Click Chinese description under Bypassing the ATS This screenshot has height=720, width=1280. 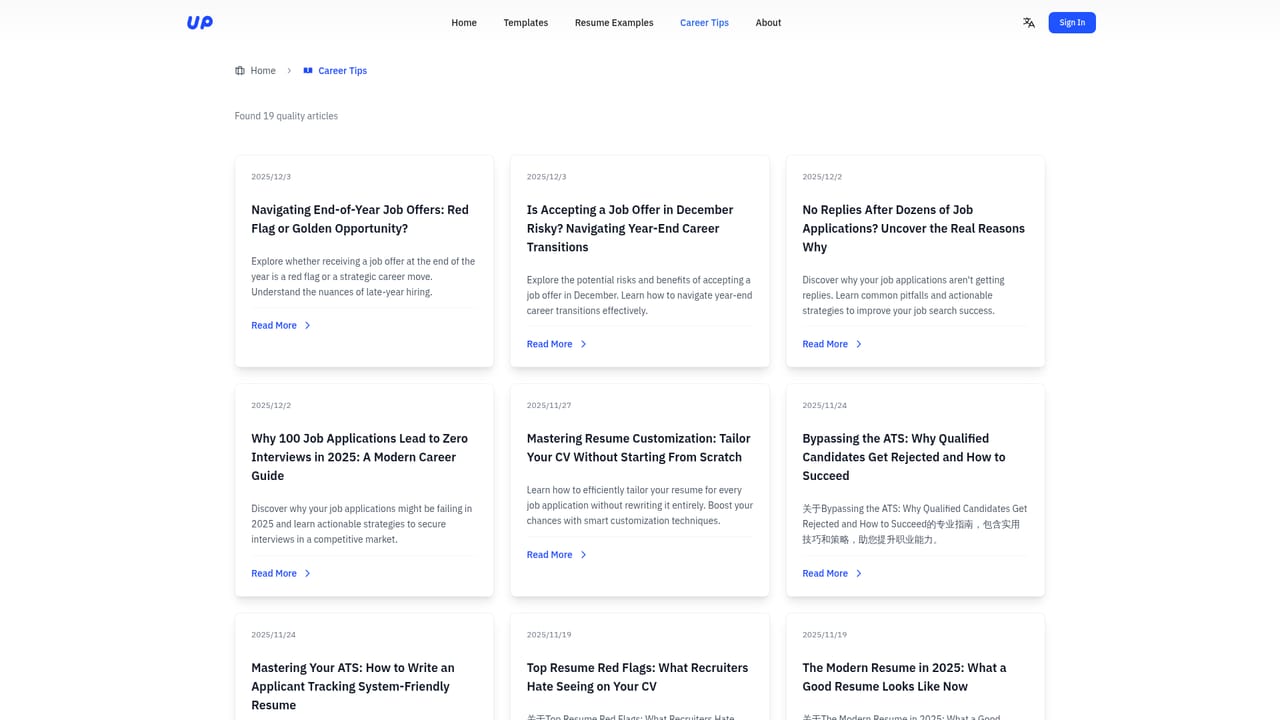tap(914, 524)
